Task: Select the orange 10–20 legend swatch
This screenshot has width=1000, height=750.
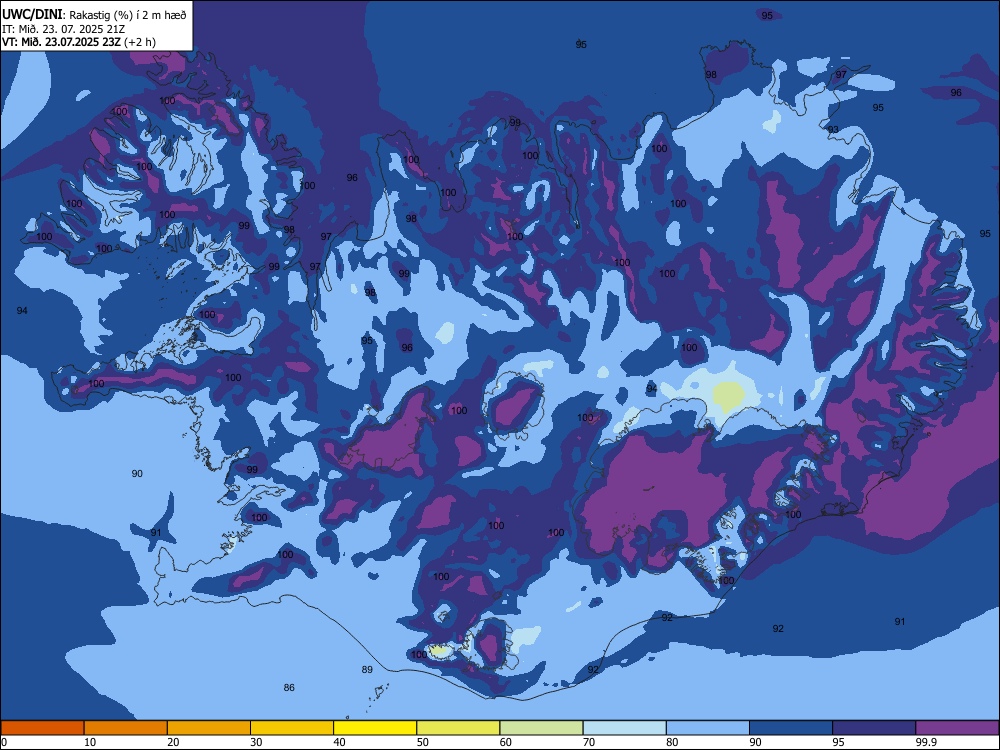Action: (126, 728)
